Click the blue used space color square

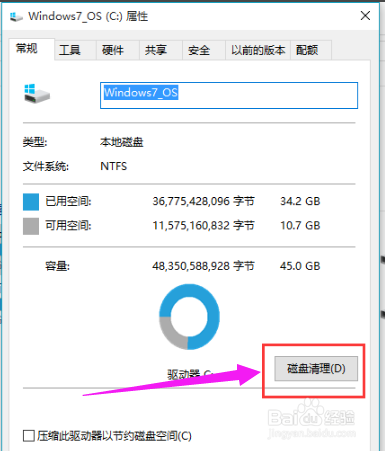tap(31, 202)
